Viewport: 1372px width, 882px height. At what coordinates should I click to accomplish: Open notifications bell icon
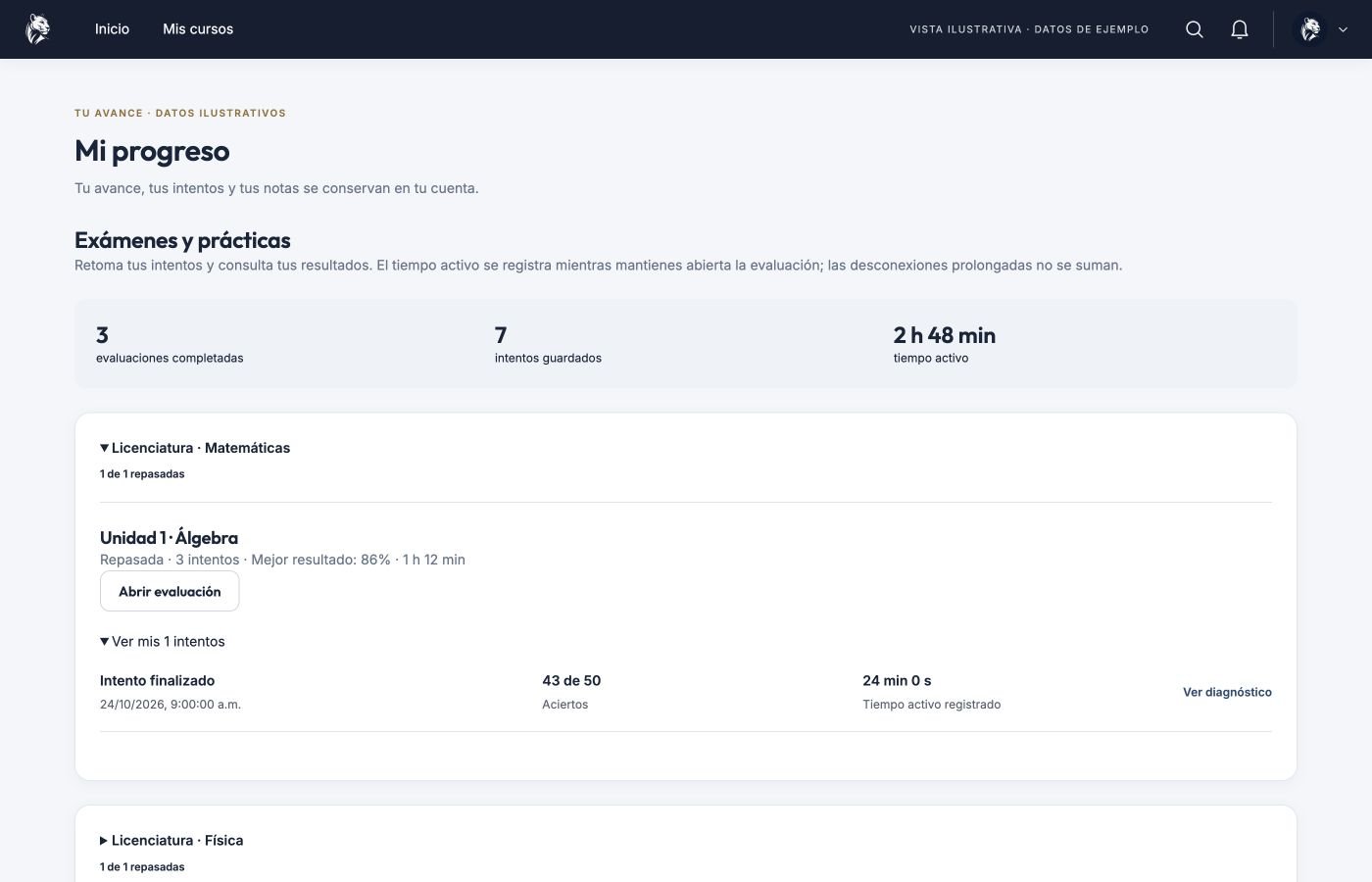pos(1240,29)
